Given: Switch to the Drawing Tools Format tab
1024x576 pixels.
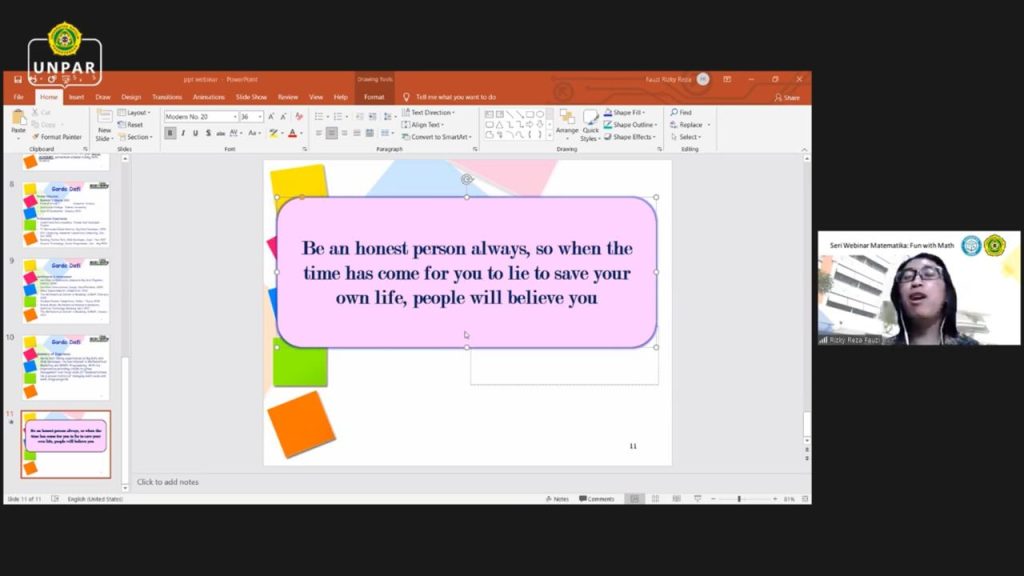Looking at the screenshot, I should click(x=374, y=97).
